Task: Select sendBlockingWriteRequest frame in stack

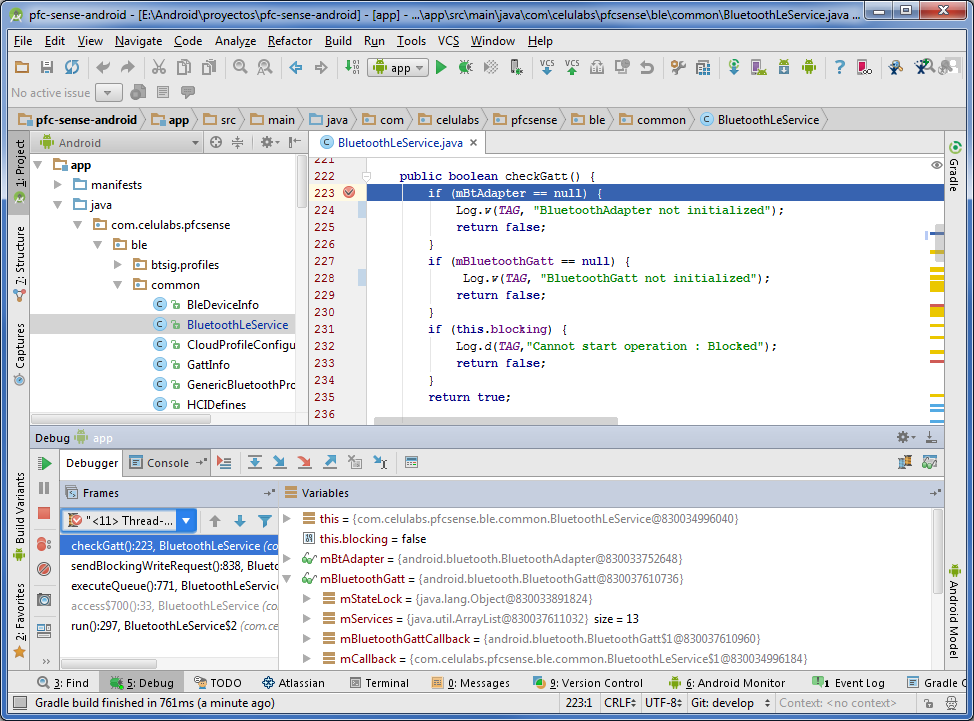Action: coord(174,566)
